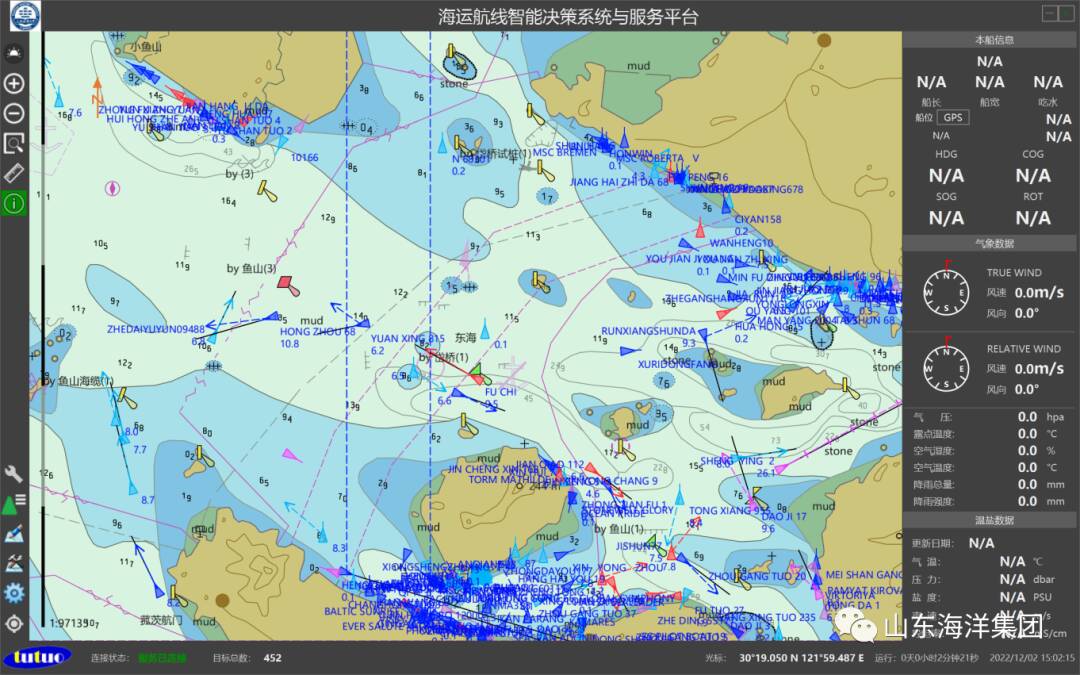Center the chart with the crosshair locate icon
Viewport: 1080px width, 675px height.
click(14, 623)
